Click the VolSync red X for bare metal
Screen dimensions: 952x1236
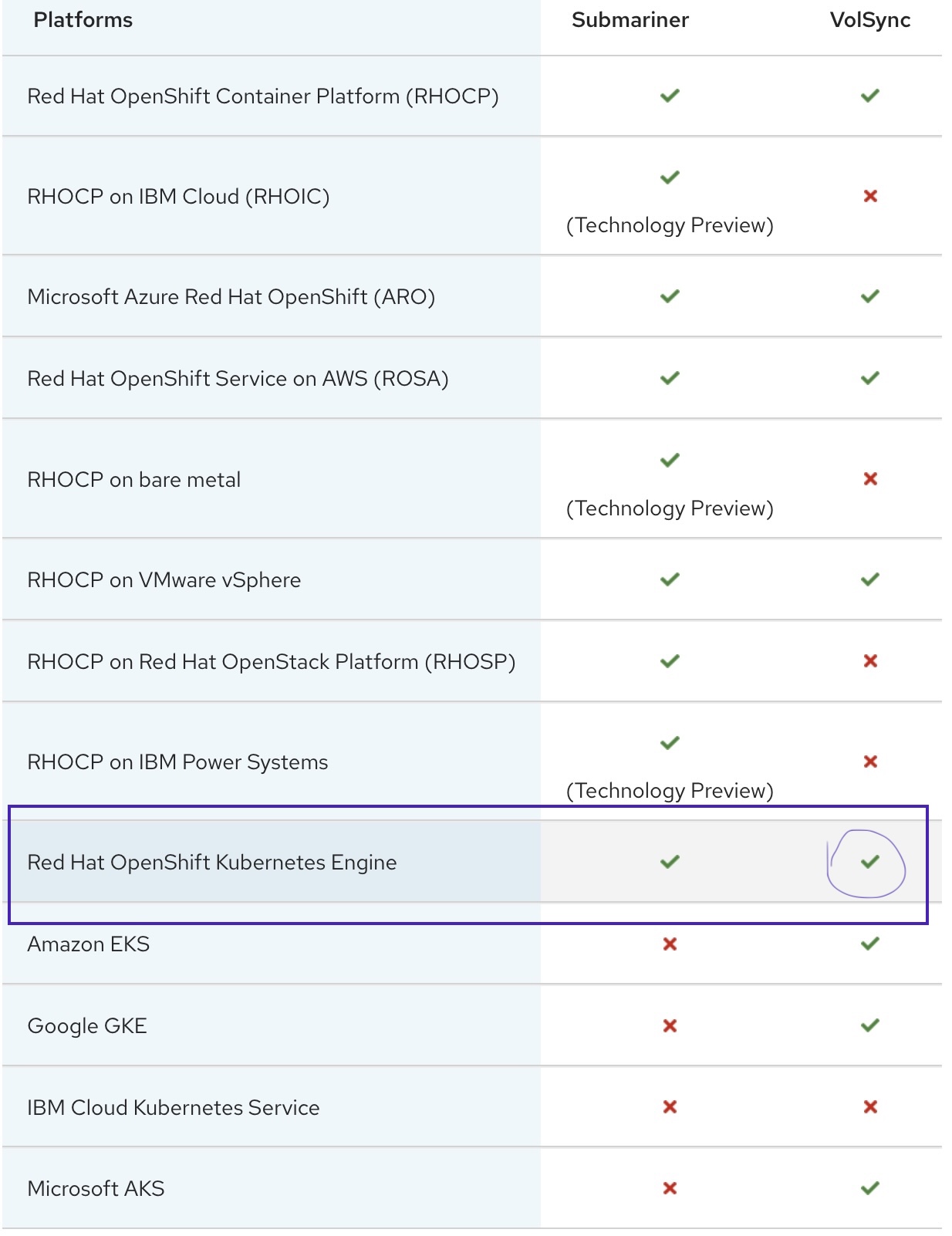[870, 479]
